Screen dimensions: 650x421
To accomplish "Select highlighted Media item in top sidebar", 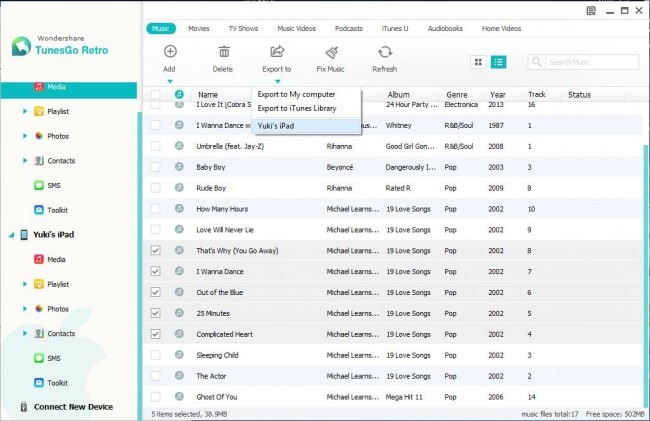I will pos(69,90).
